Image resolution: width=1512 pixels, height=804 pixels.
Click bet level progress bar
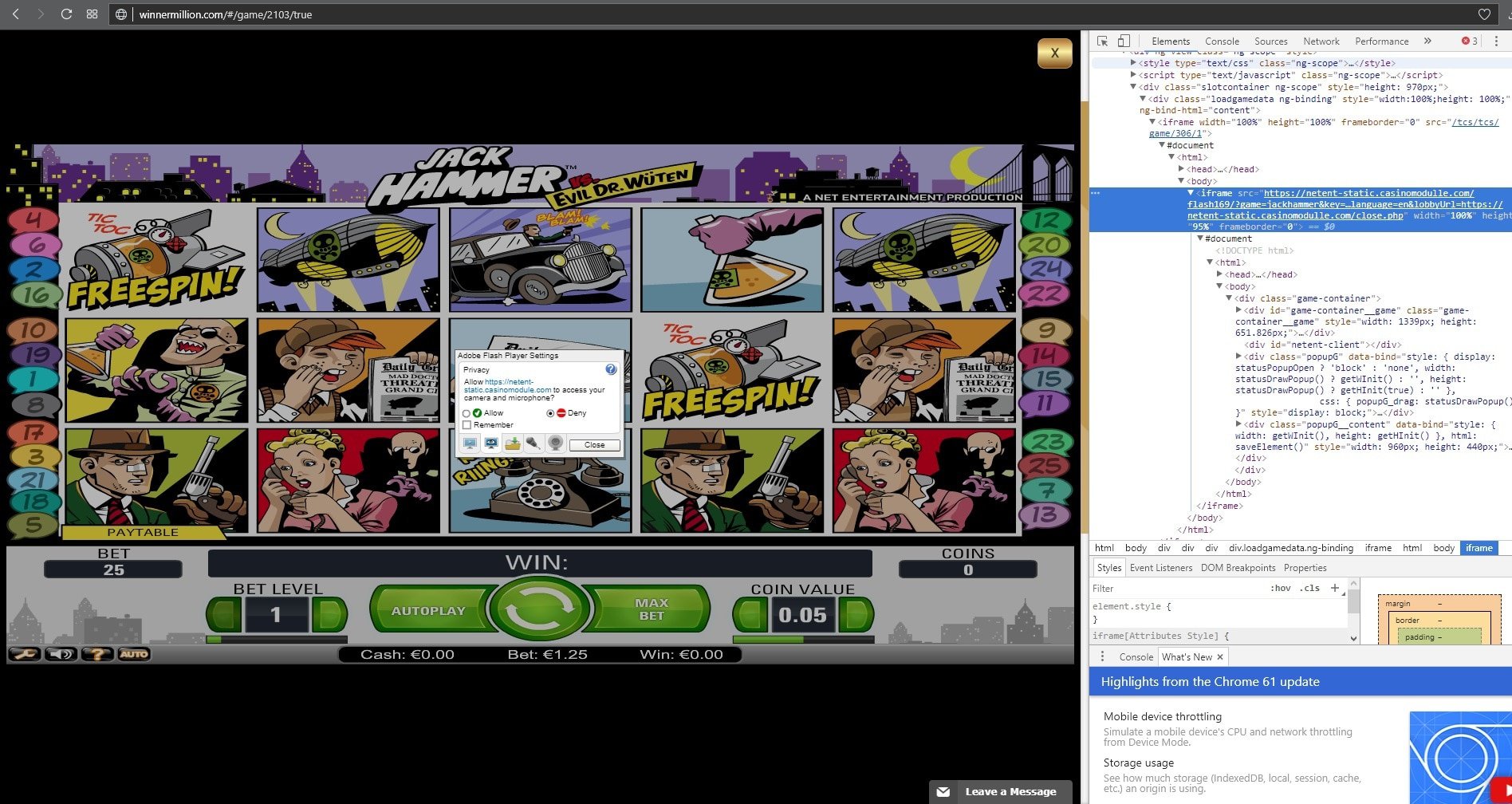click(x=277, y=639)
